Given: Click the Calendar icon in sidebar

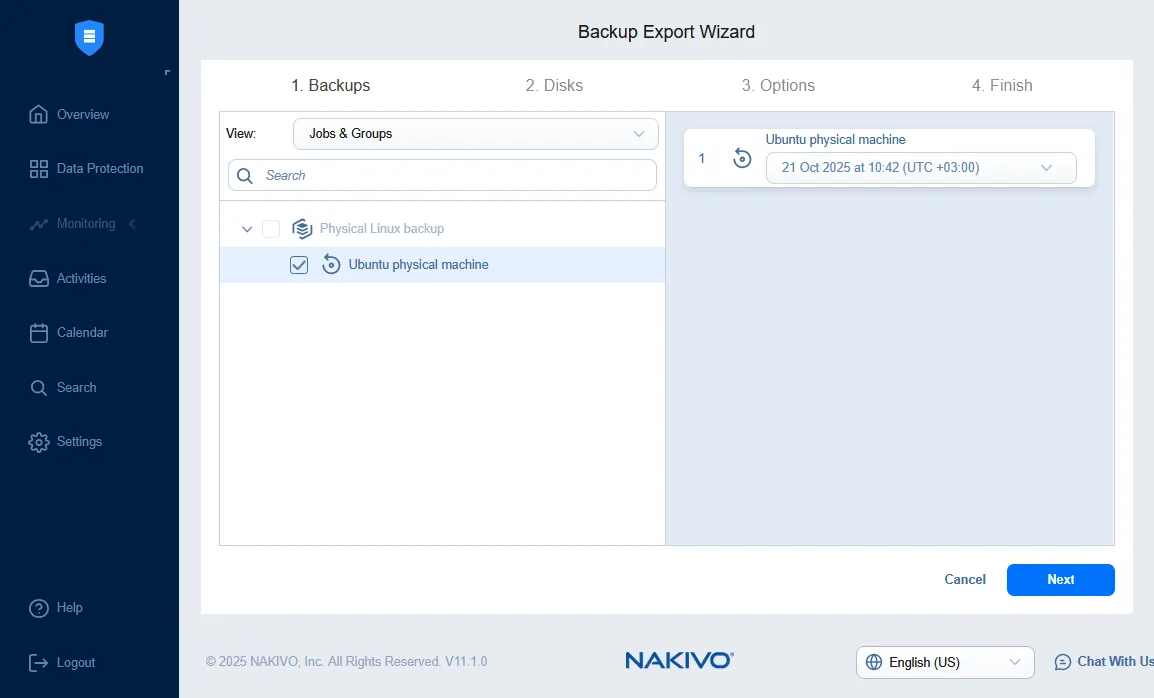Looking at the screenshot, I should tap(38, 333).
